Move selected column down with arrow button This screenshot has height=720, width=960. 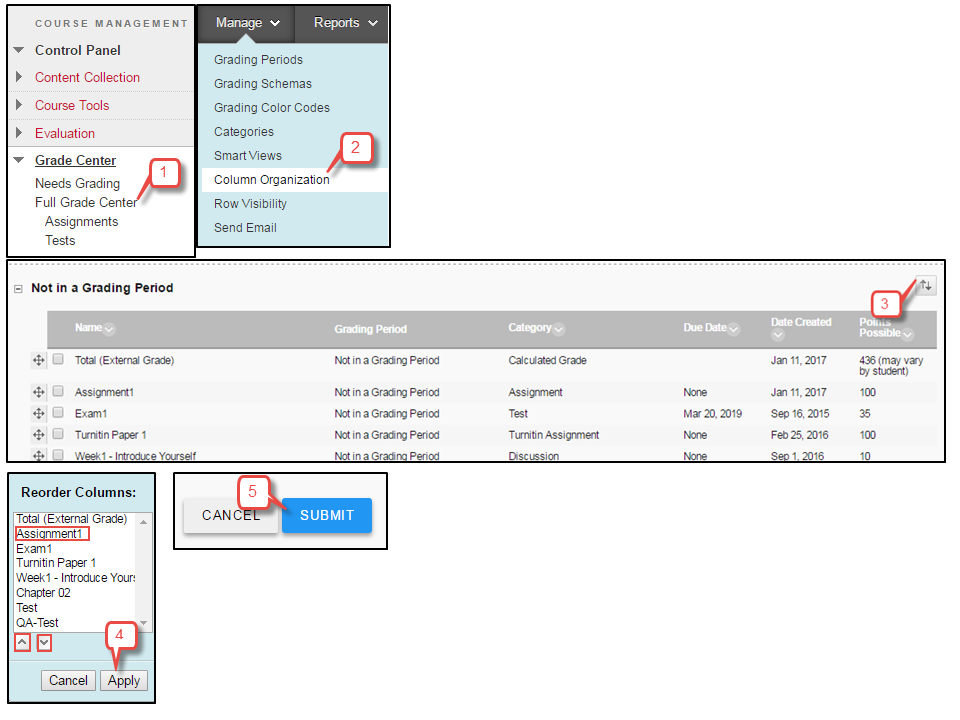(44, 642)
